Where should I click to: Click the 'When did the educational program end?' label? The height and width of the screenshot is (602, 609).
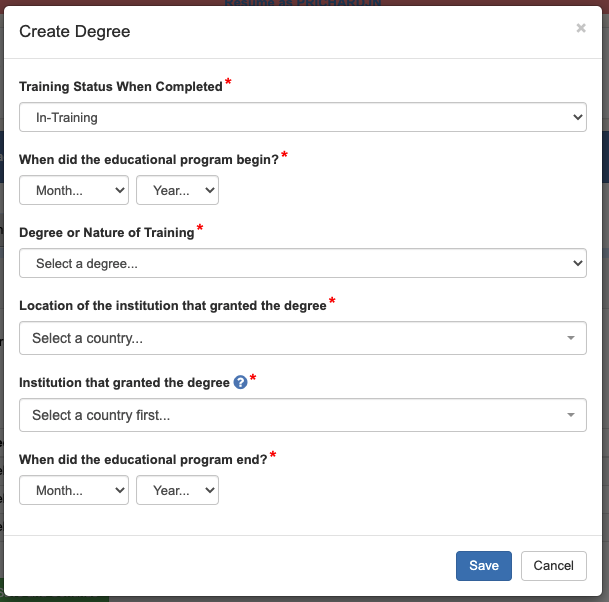pos(143,459)
